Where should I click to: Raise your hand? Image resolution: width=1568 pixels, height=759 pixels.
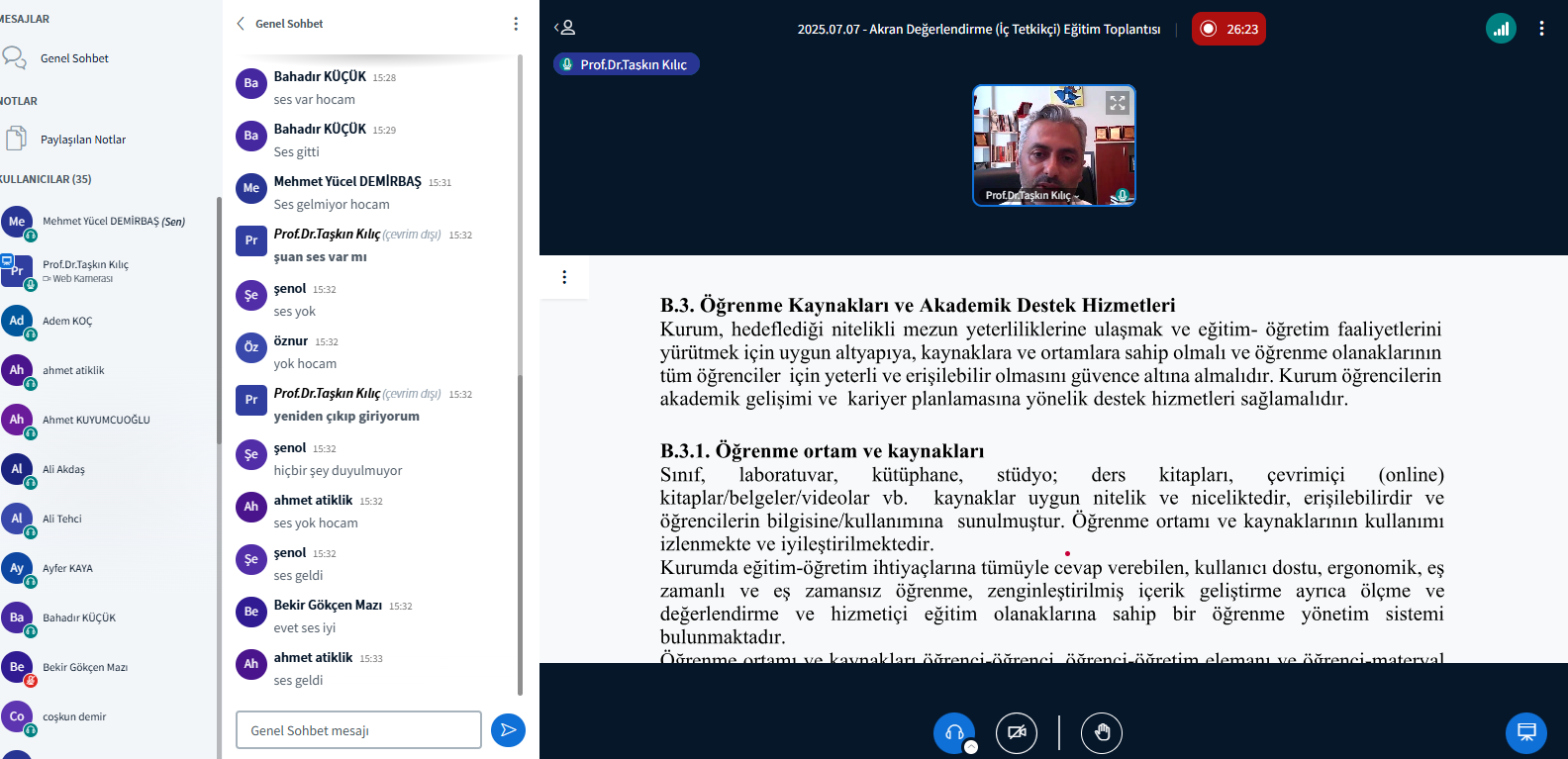coord(1102,732)
